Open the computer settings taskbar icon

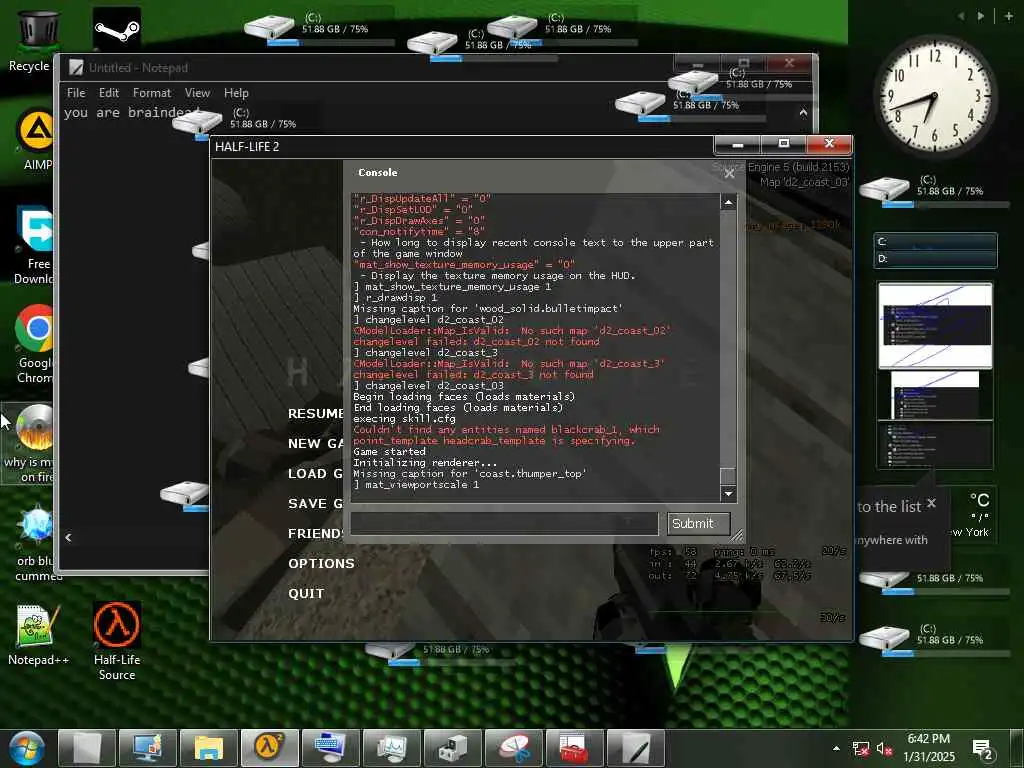coord(148,748)
